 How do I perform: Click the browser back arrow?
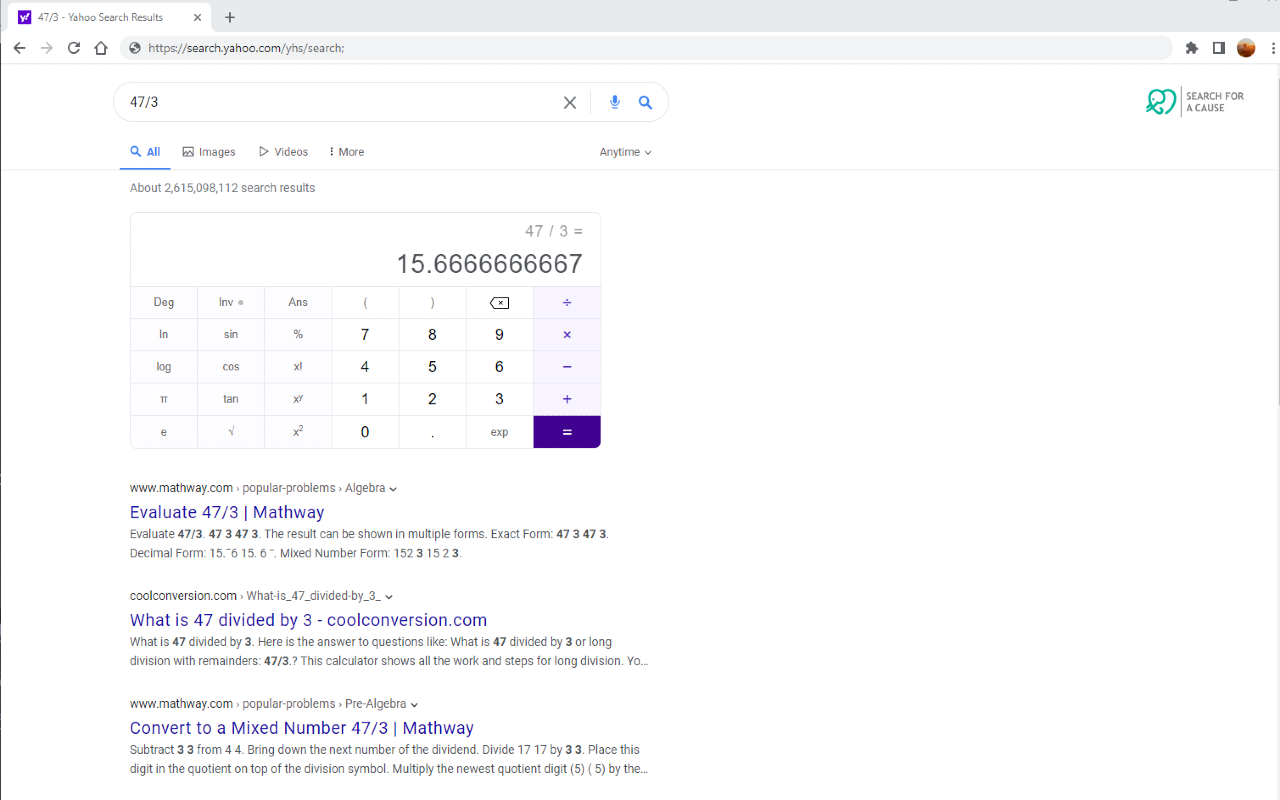[19, 48]
